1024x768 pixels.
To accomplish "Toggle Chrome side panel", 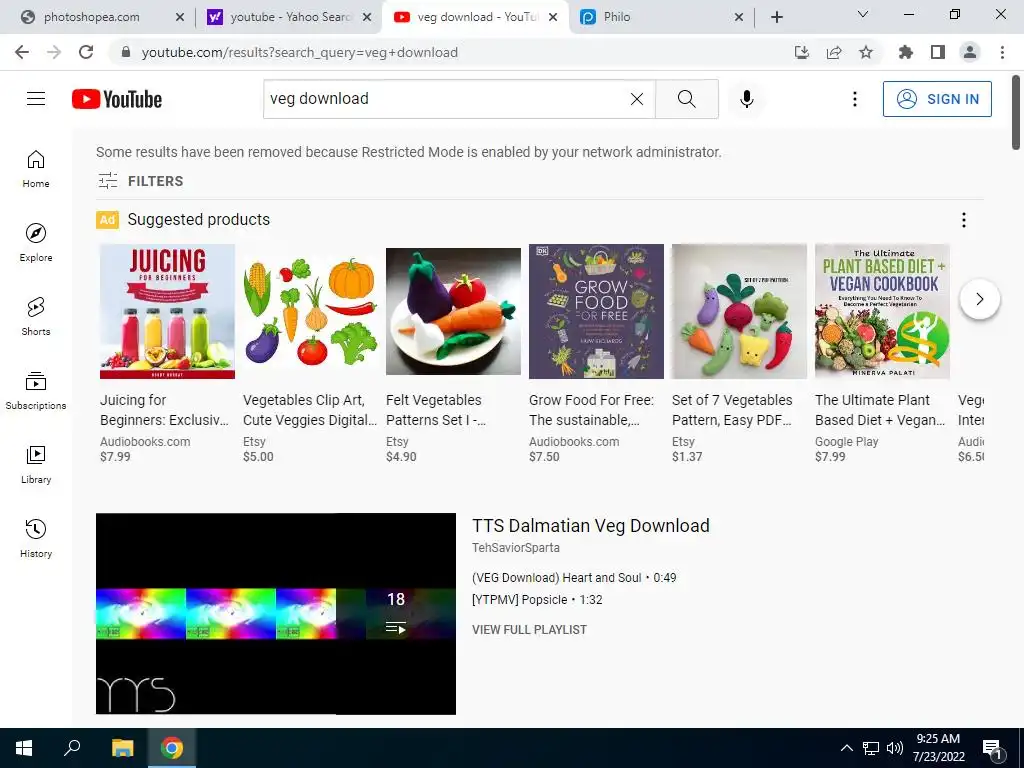I will pos(938,52).
